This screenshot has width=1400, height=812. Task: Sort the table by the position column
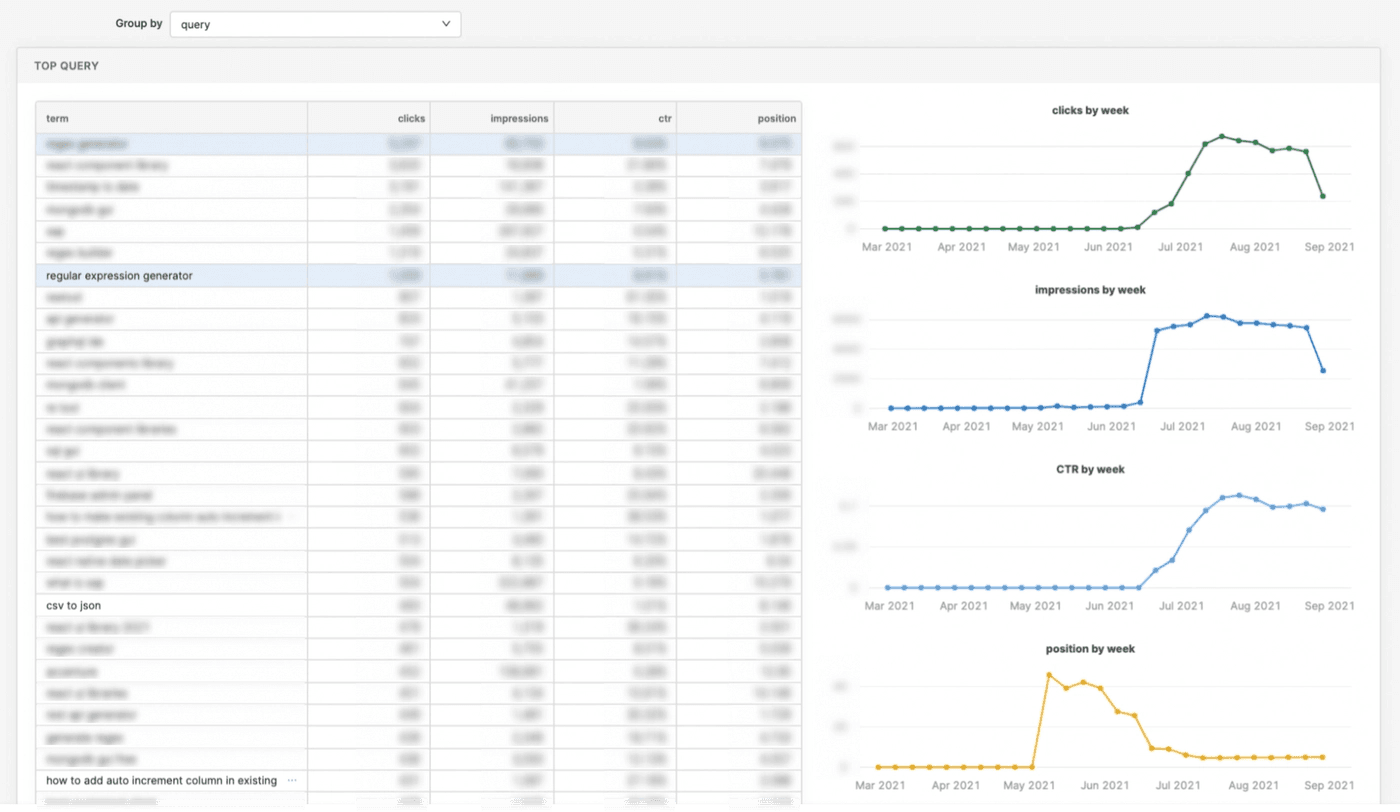[776, 117]
